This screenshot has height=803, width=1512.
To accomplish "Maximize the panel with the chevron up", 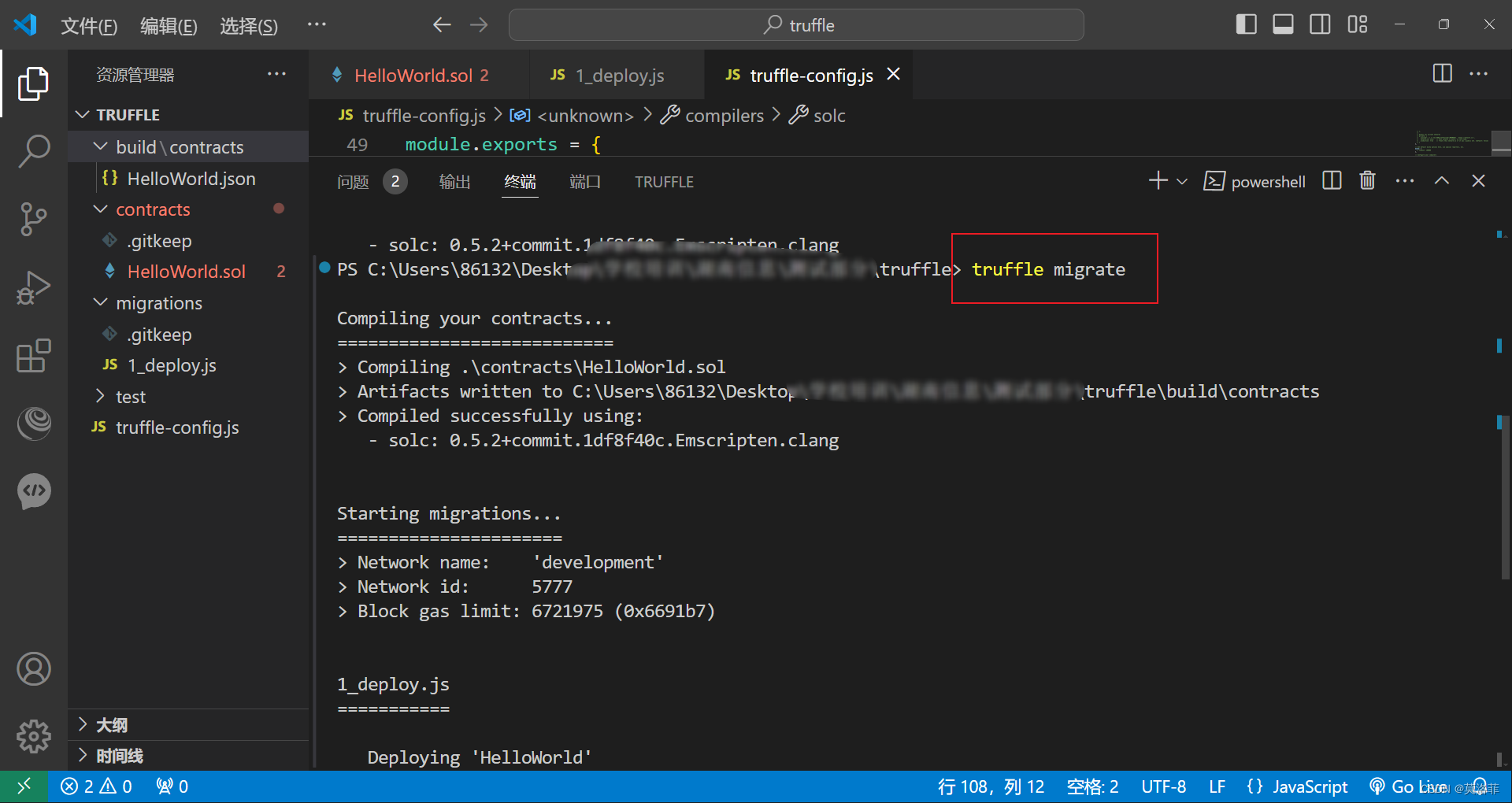I will tap(1442, 181).
